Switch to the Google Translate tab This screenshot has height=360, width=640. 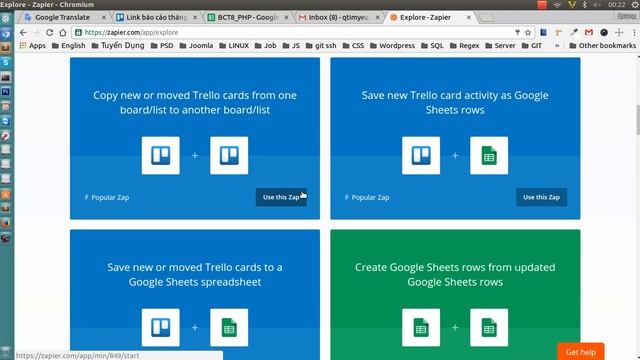pyautogui.click(x=62, y=17)
